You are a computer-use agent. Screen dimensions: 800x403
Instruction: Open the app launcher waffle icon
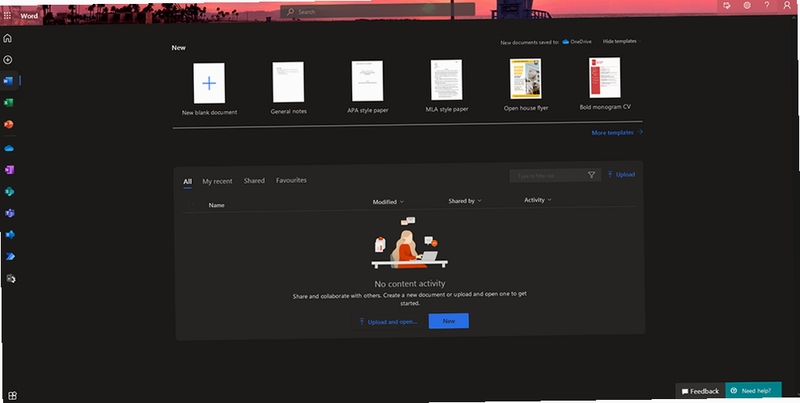(7, 16)
